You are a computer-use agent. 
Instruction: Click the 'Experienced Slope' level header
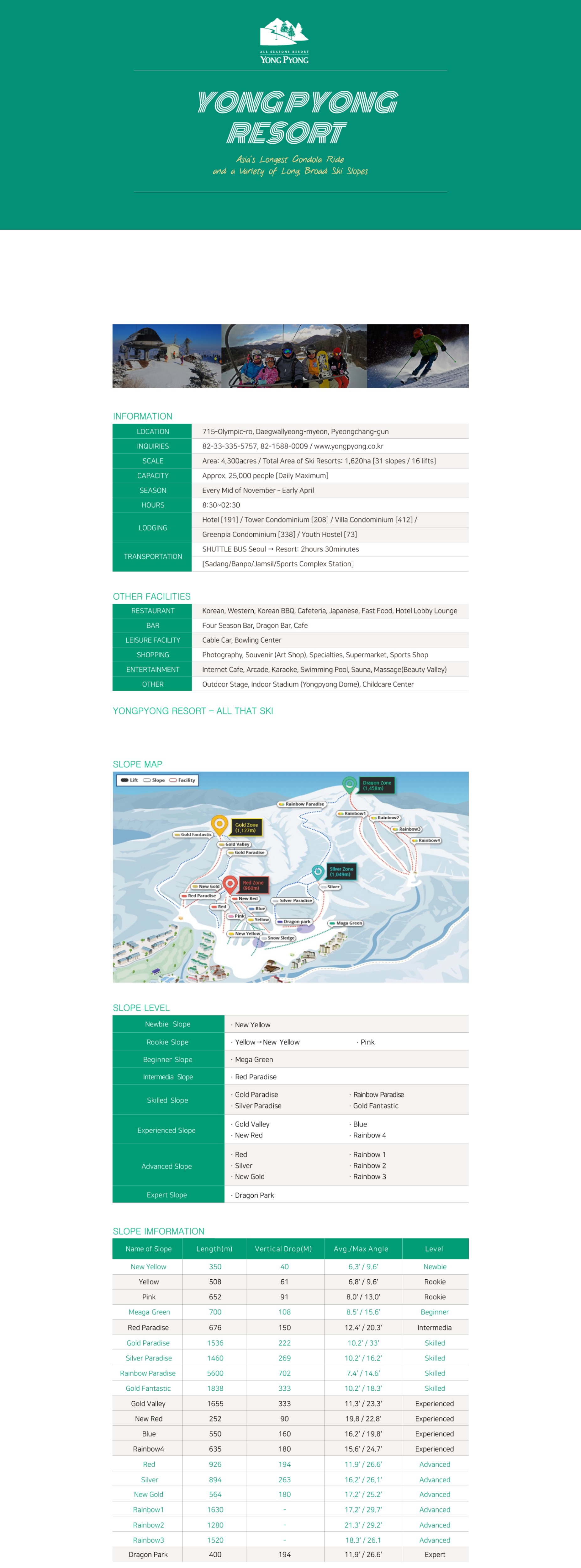168,1130
